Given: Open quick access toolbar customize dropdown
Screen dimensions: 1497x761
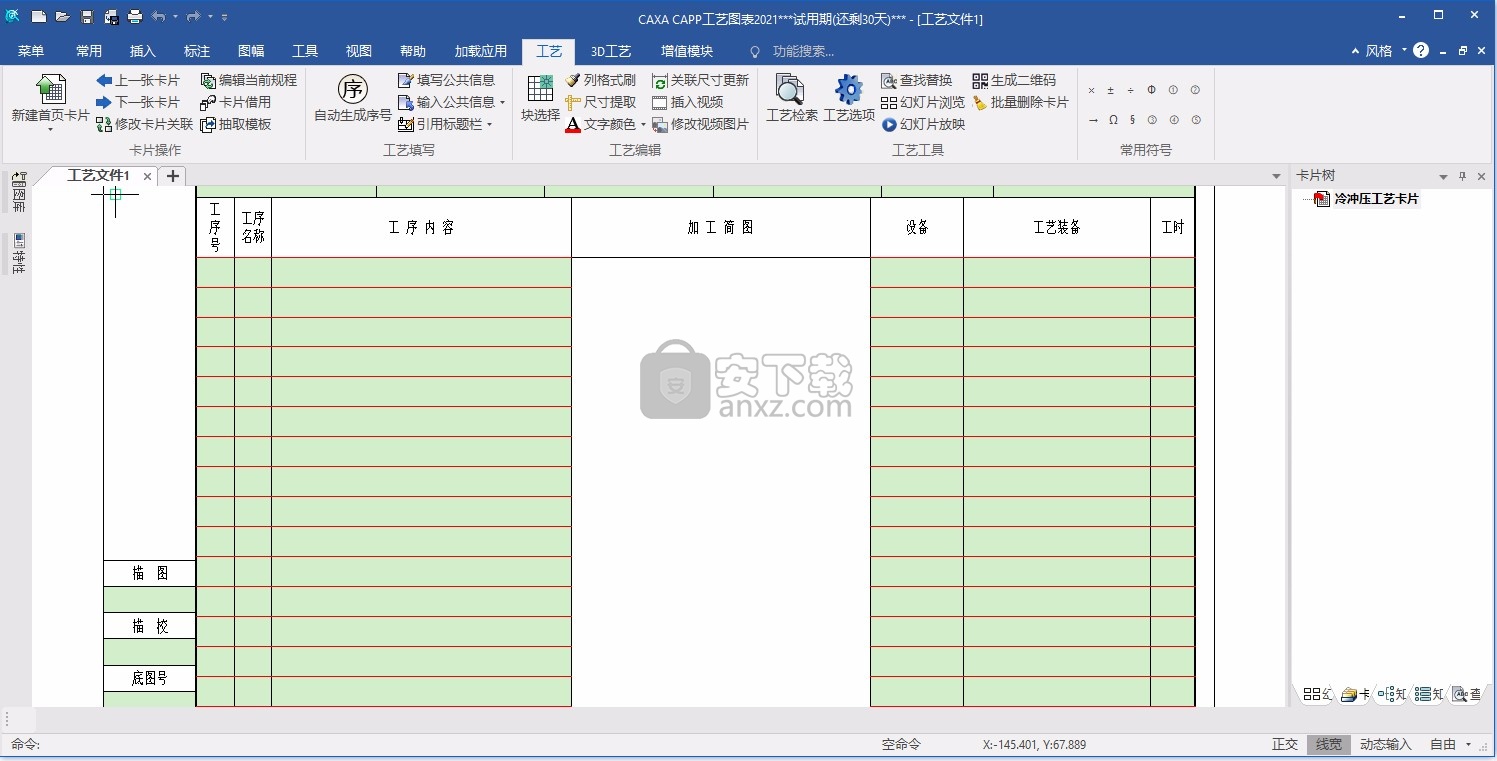Looking at the screenshot, I should [224, 17].
